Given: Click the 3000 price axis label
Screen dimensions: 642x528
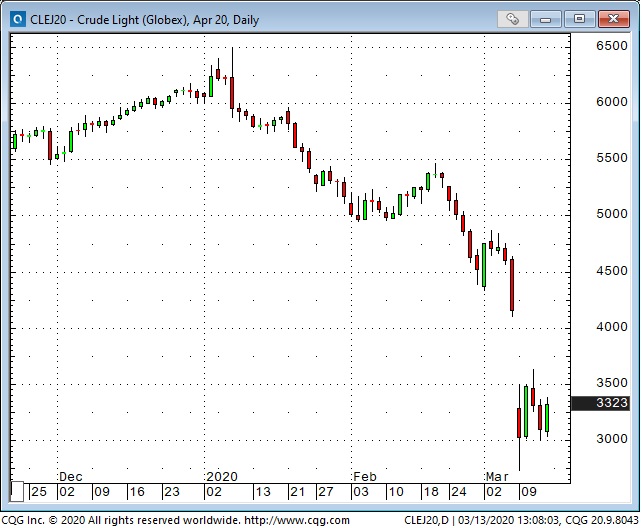Looking at the screenshot, I should click(611, 439).
